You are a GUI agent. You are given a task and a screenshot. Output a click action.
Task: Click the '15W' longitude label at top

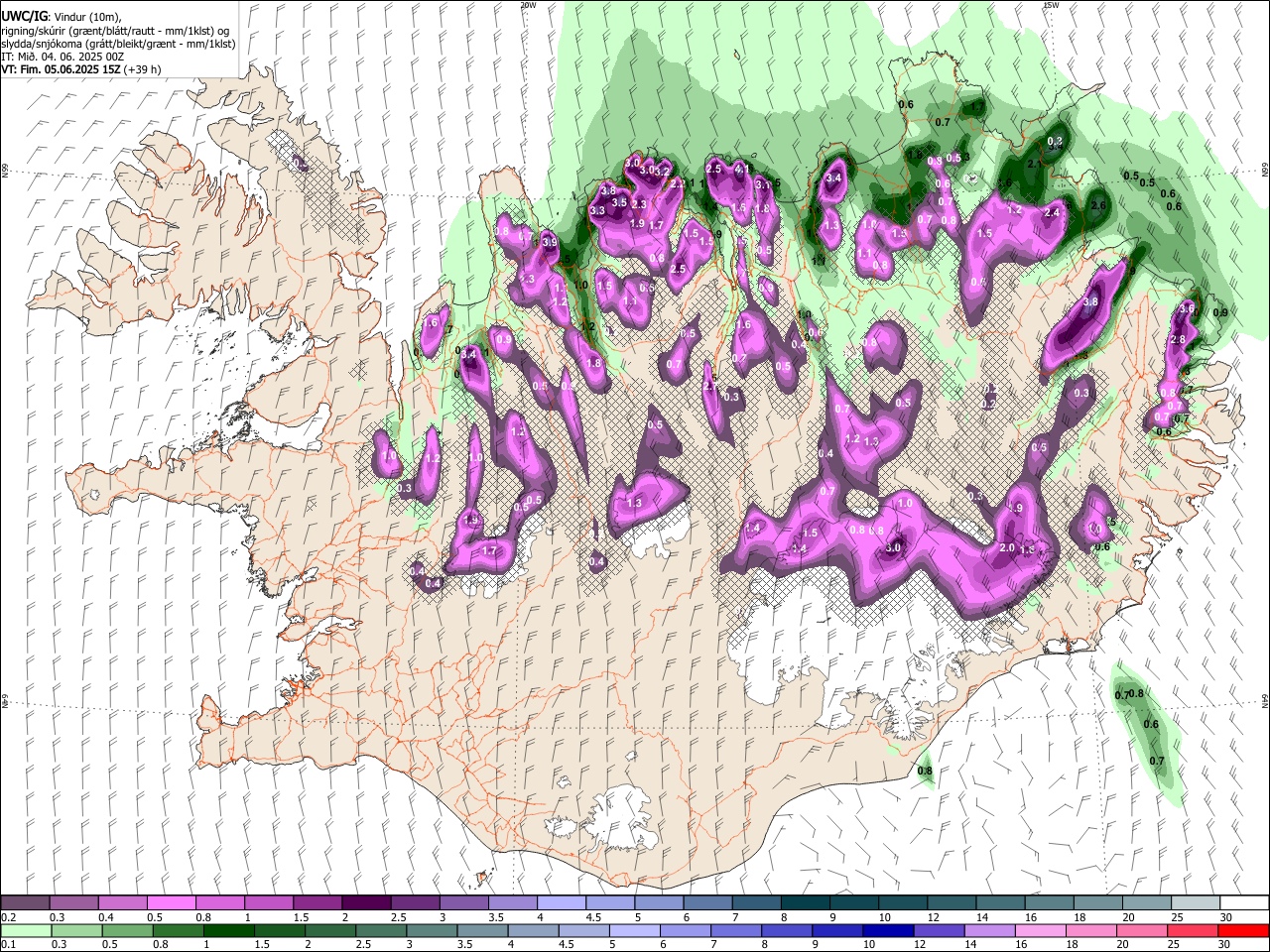coord(1051,5)
